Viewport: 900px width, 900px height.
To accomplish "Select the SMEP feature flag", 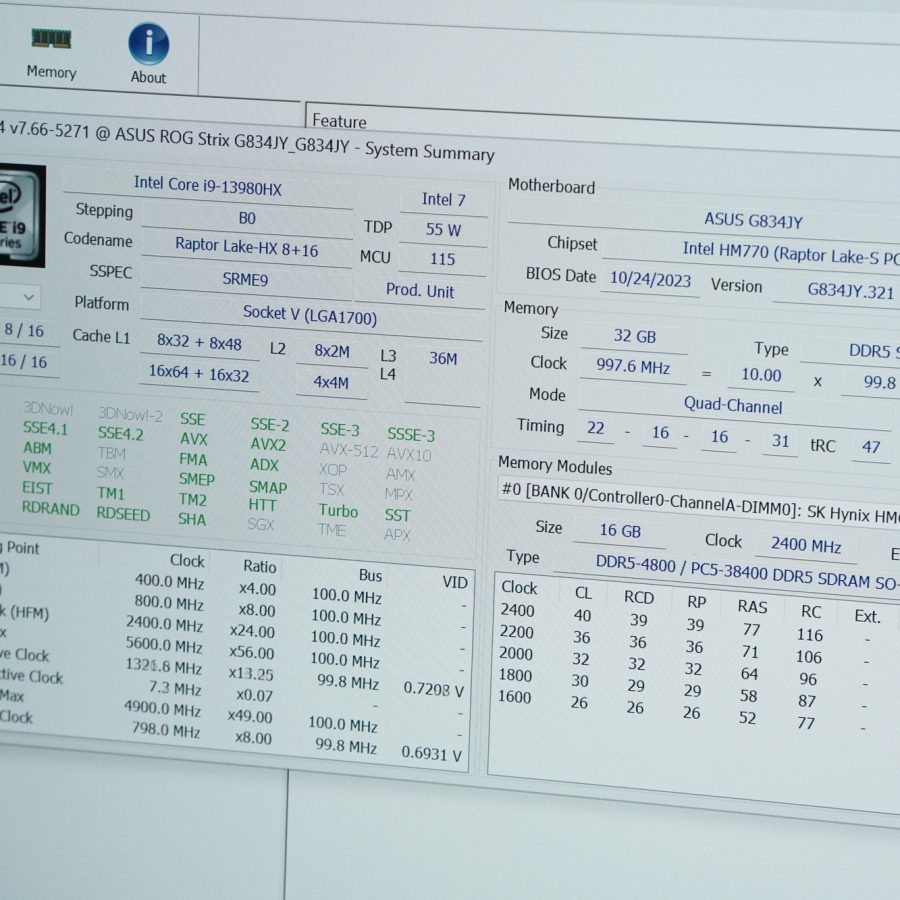I will coord(196,479).
